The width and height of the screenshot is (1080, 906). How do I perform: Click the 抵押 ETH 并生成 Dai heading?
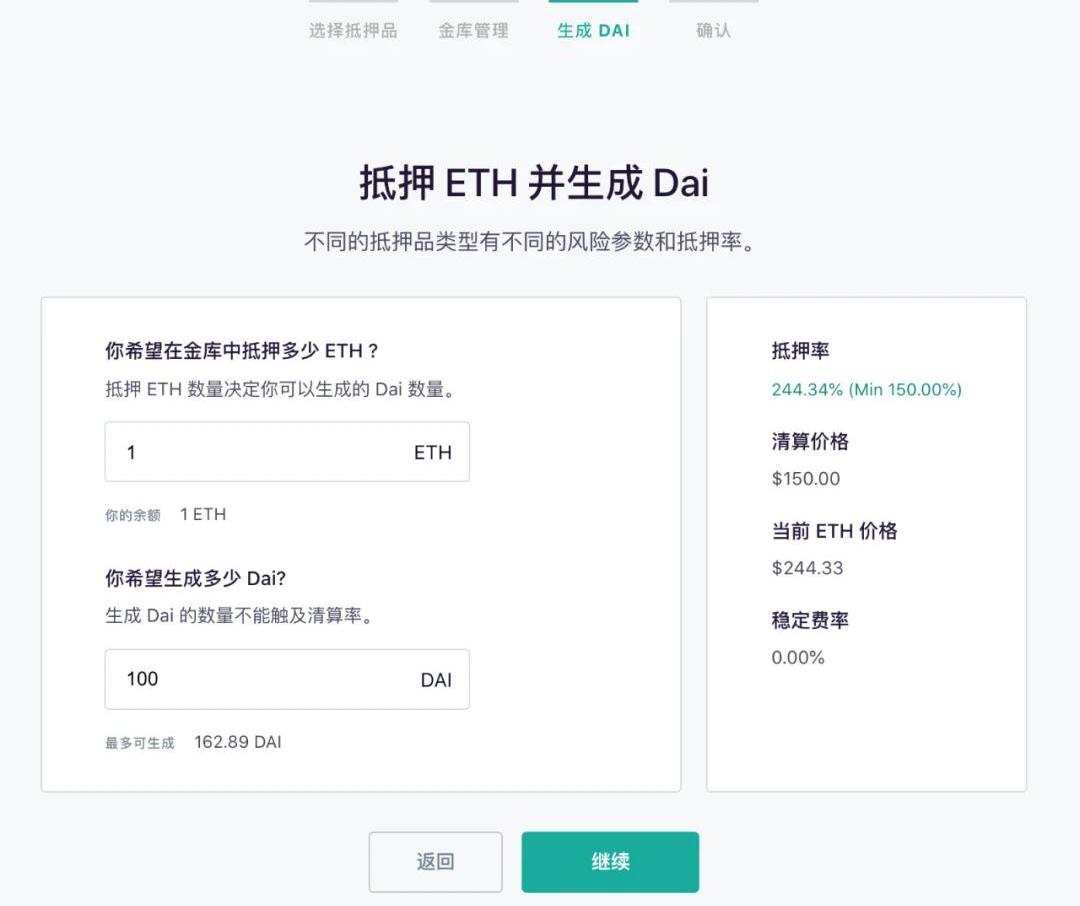point(534,184)
